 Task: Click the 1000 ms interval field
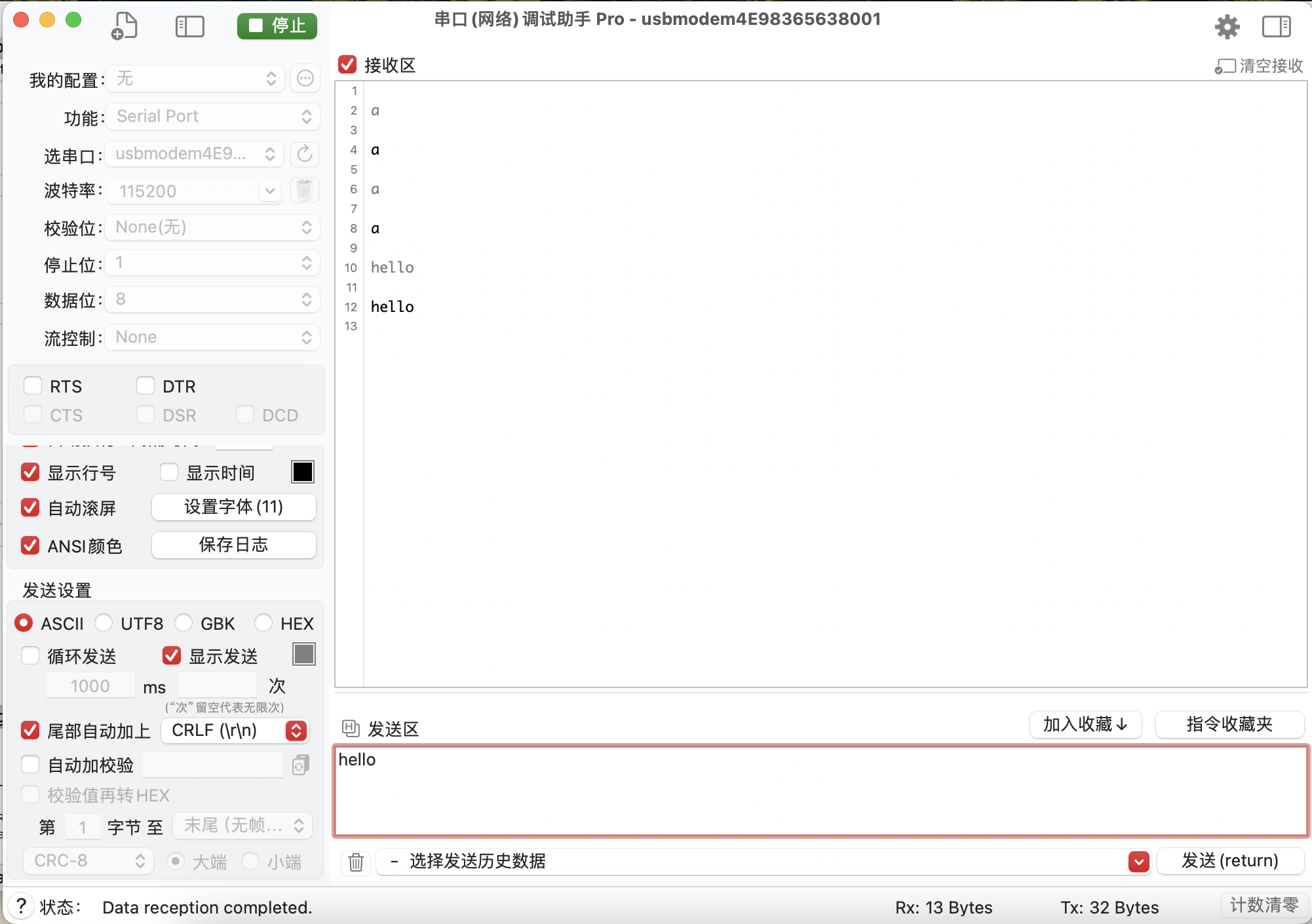(90, 686)
